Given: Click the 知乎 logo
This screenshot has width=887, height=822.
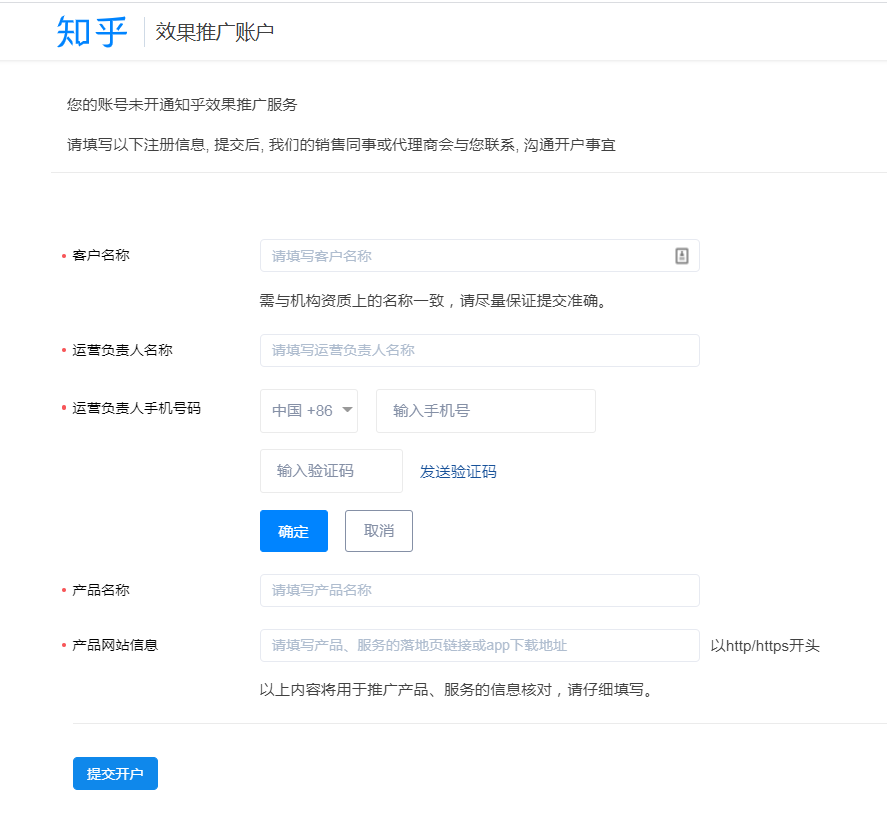Looking at the screenshot, I should click(x=92, y=32).
